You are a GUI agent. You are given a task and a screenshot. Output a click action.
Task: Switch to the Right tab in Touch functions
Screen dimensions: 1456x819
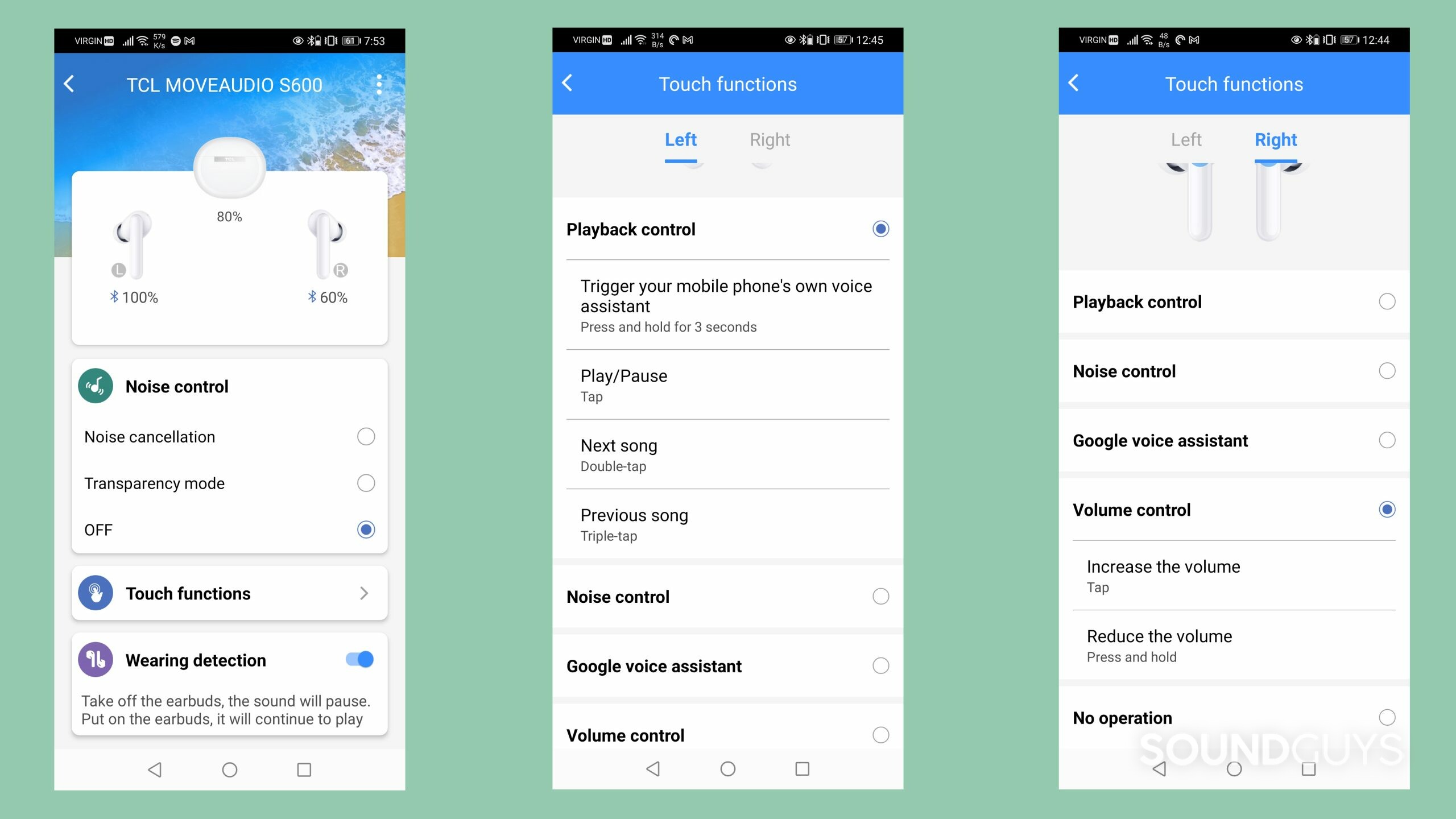point(770,139)
